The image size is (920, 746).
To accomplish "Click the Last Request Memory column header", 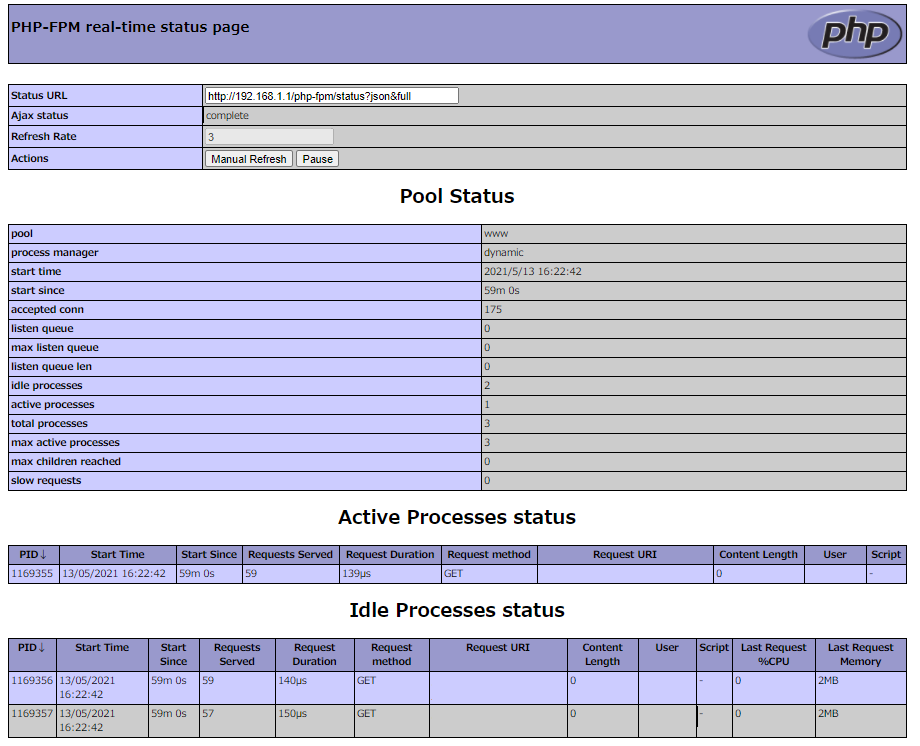I will click(860, 653).
